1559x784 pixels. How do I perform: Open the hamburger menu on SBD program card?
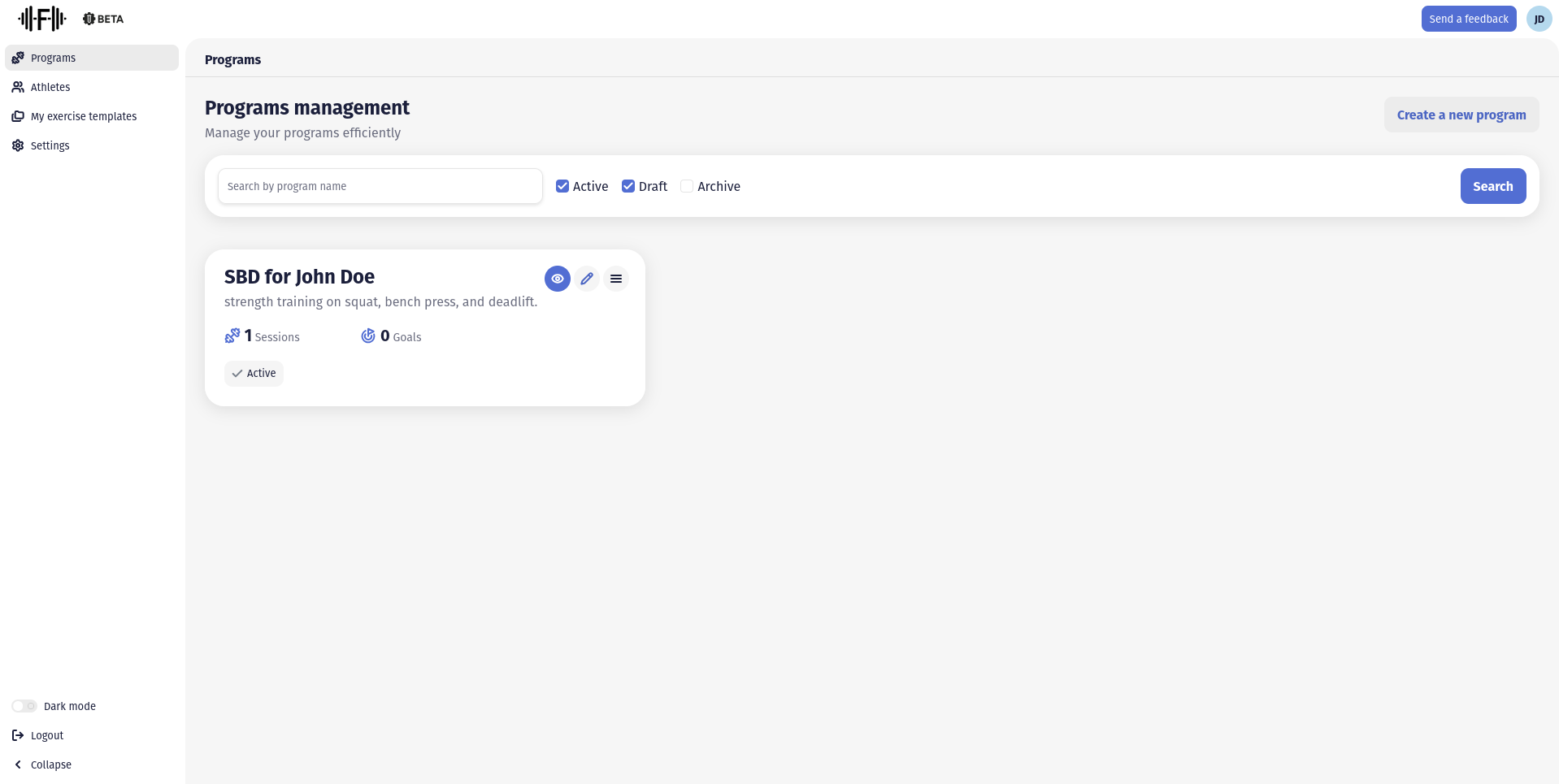click(616, 279)
